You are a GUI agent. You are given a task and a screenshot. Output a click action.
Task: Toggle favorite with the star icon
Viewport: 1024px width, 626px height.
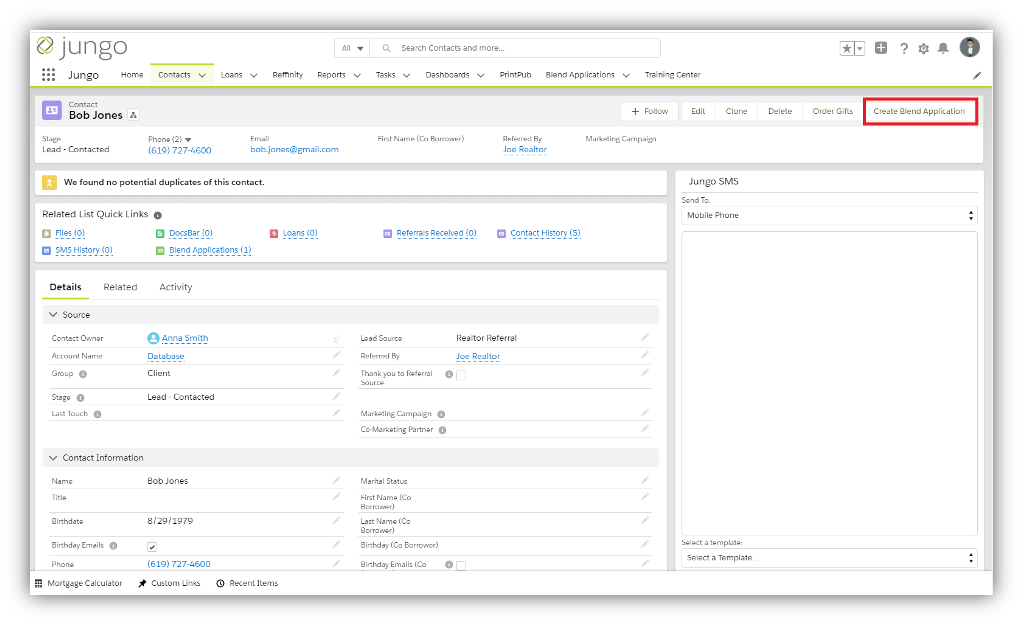(x=845, y=47)
